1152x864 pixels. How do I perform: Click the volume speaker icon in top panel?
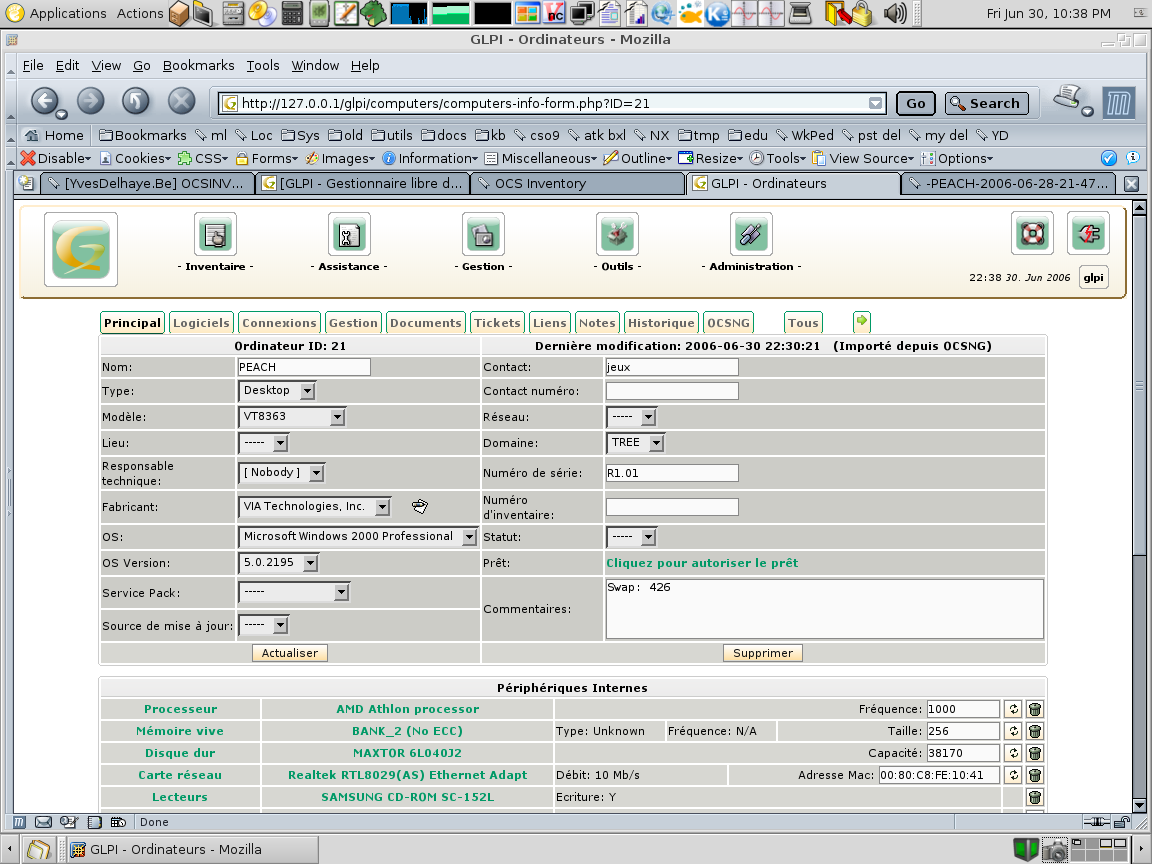(895, 13)
